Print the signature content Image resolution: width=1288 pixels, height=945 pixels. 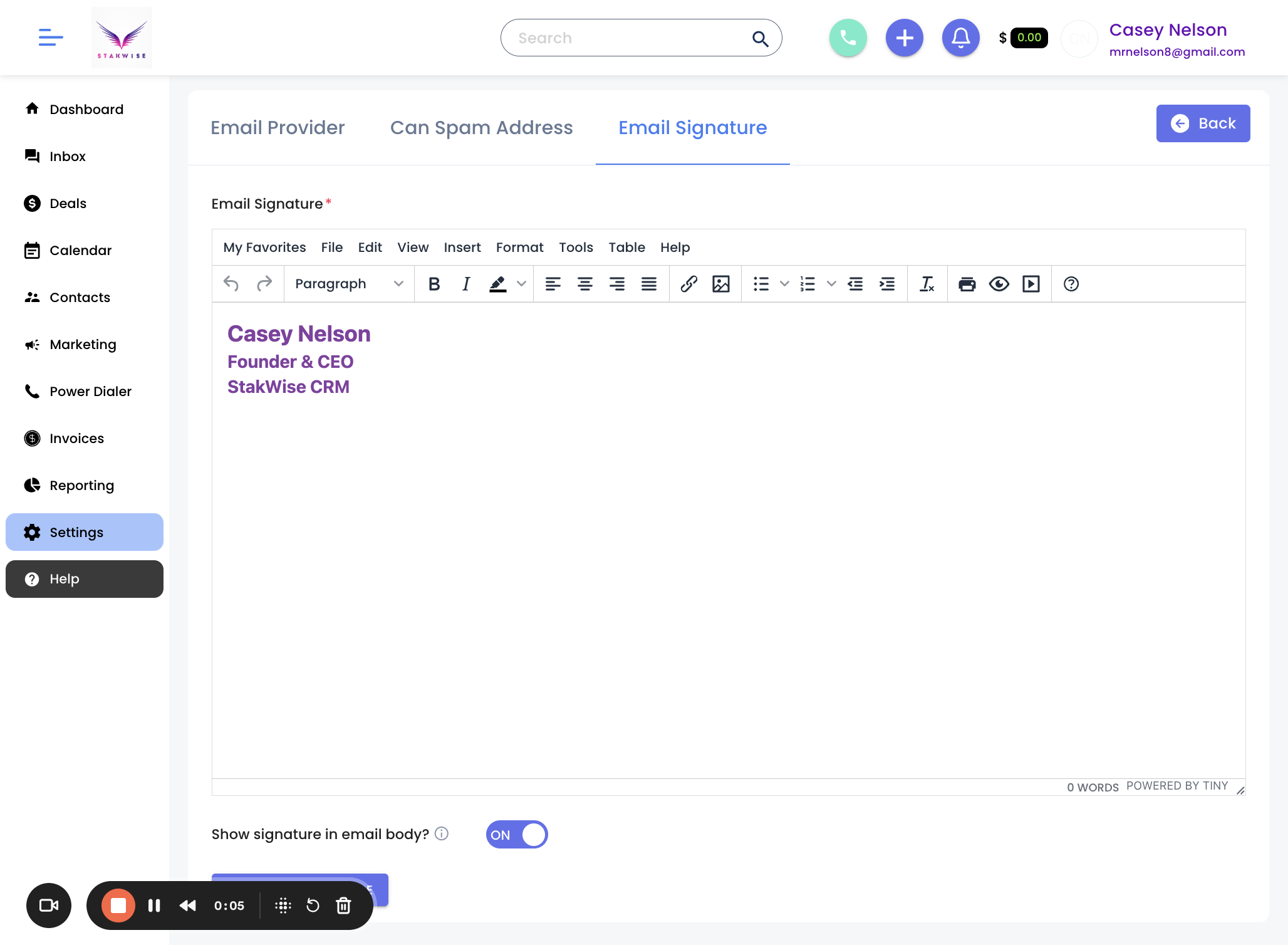[x=967, y=284]
